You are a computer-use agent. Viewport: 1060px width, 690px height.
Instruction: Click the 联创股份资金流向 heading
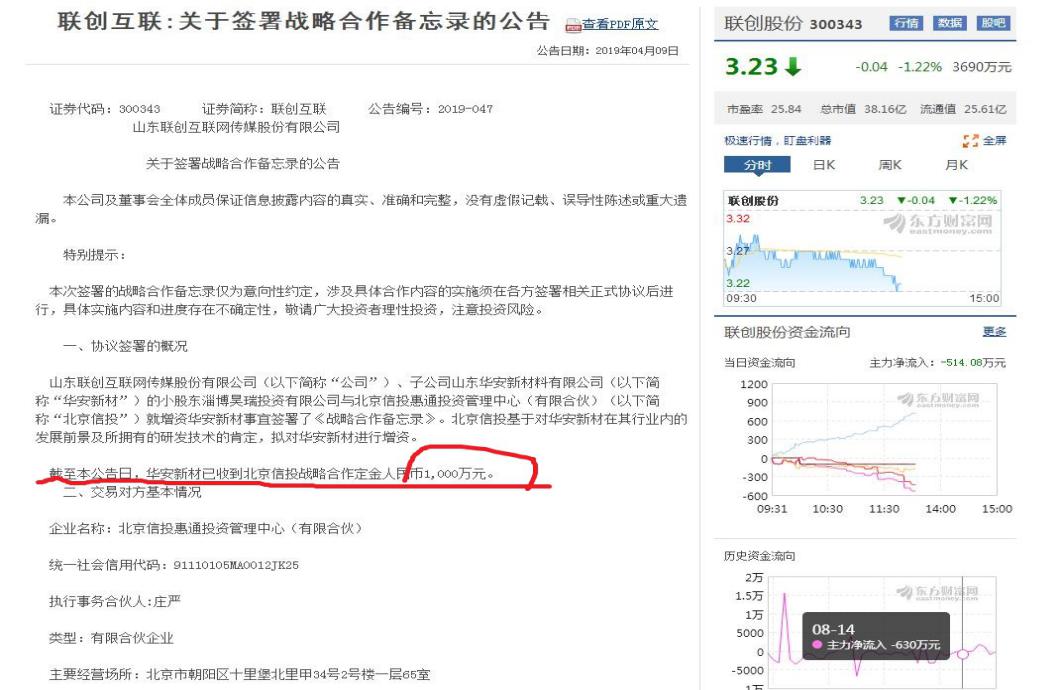[787, 332]
